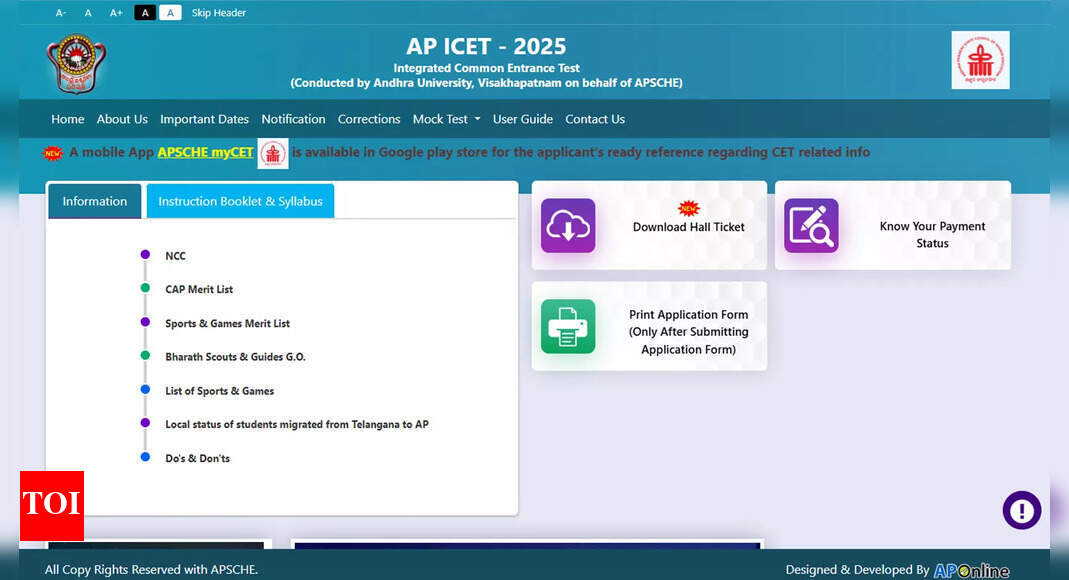
Task: Increase font size with A+ button
Action: point(116,13)
